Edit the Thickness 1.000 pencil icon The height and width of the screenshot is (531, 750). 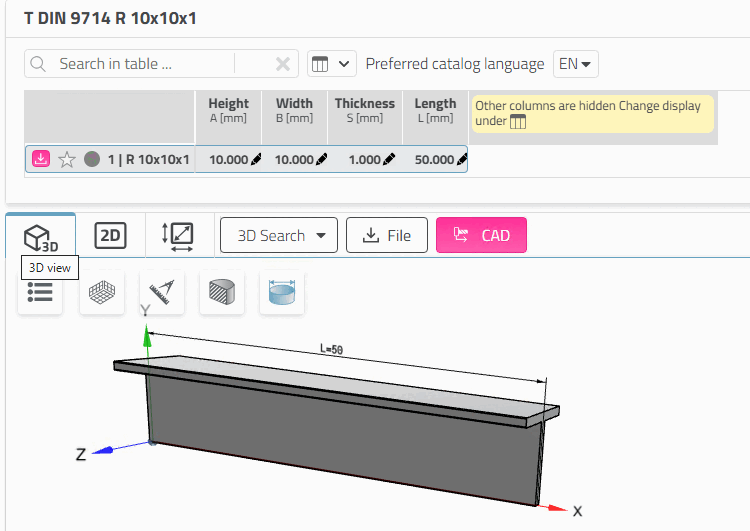389,159
